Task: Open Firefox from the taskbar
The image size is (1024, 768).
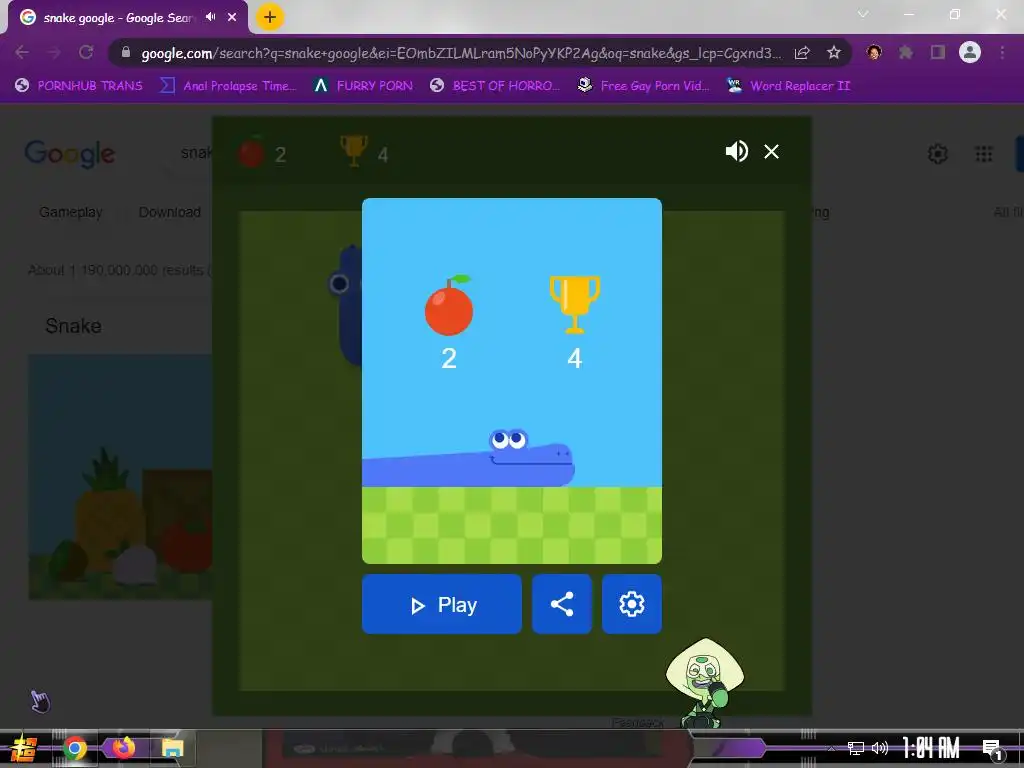Action: 123,747
